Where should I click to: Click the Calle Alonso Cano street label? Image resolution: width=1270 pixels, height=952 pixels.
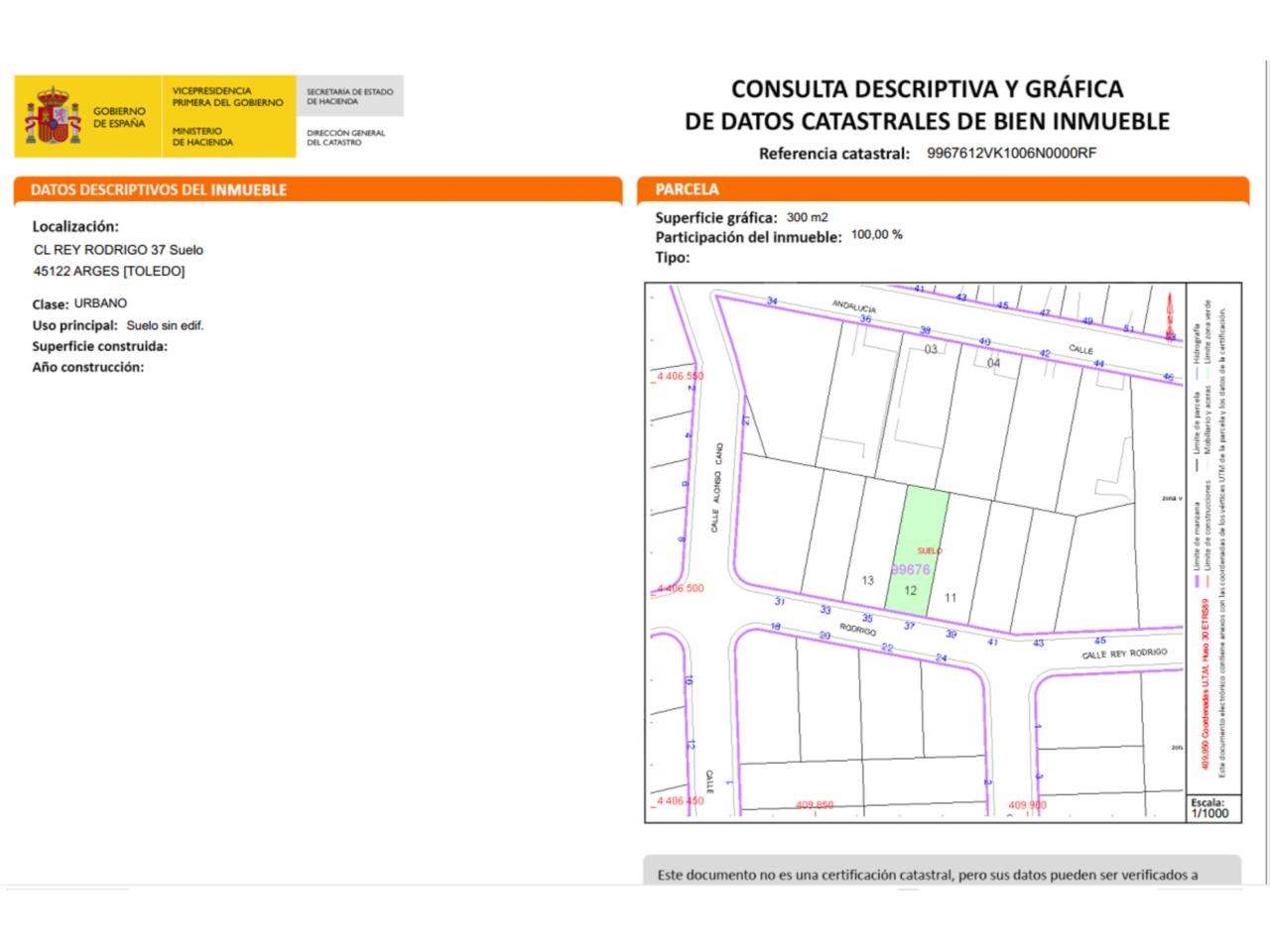tap(721, 489)
